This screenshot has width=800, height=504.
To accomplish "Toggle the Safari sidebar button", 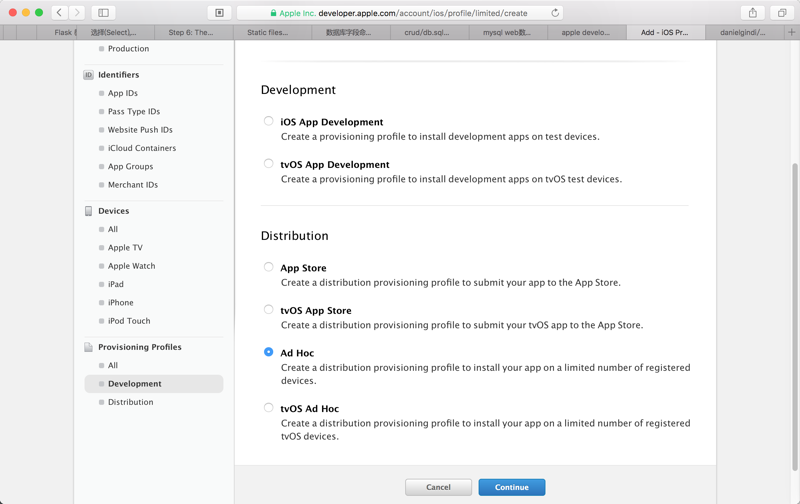I will [103, 13].
